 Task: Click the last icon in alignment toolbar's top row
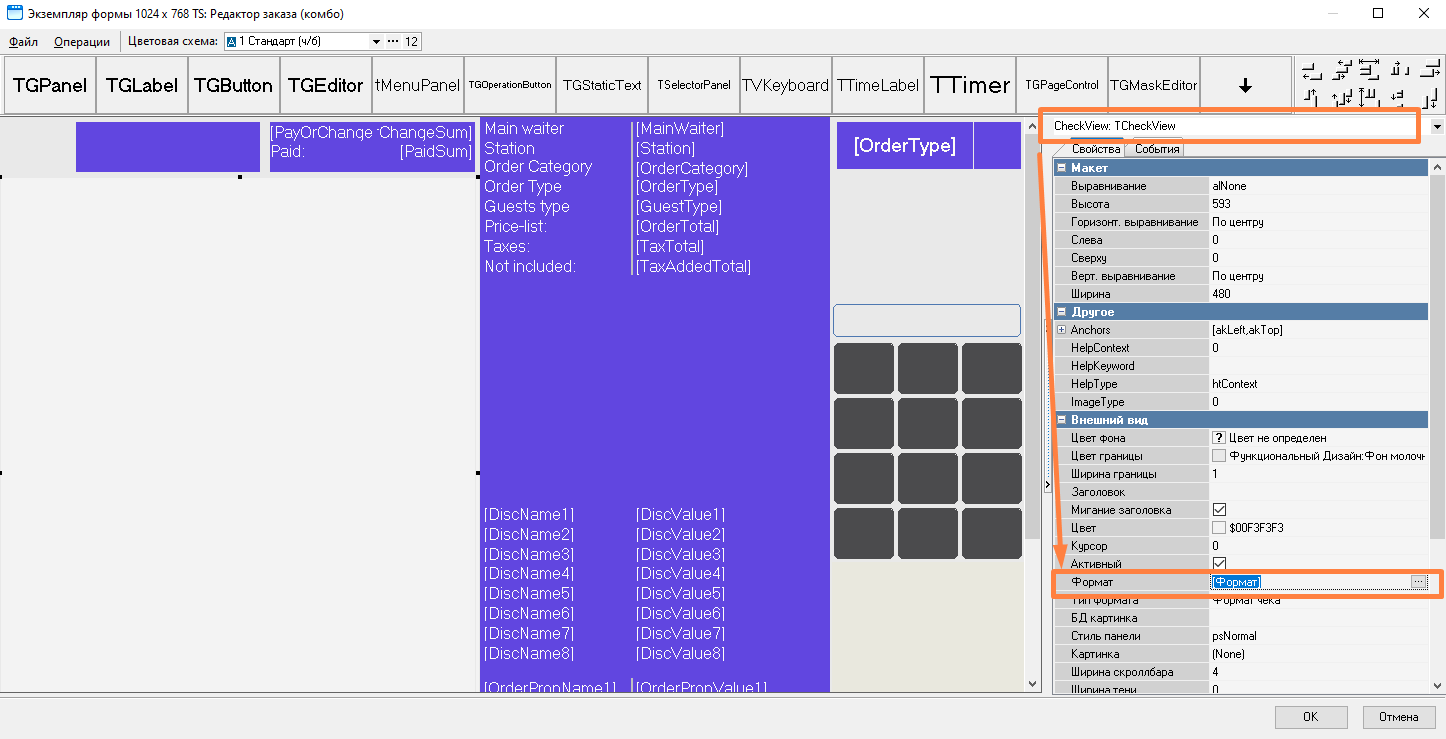click(x=1429, y=69)
